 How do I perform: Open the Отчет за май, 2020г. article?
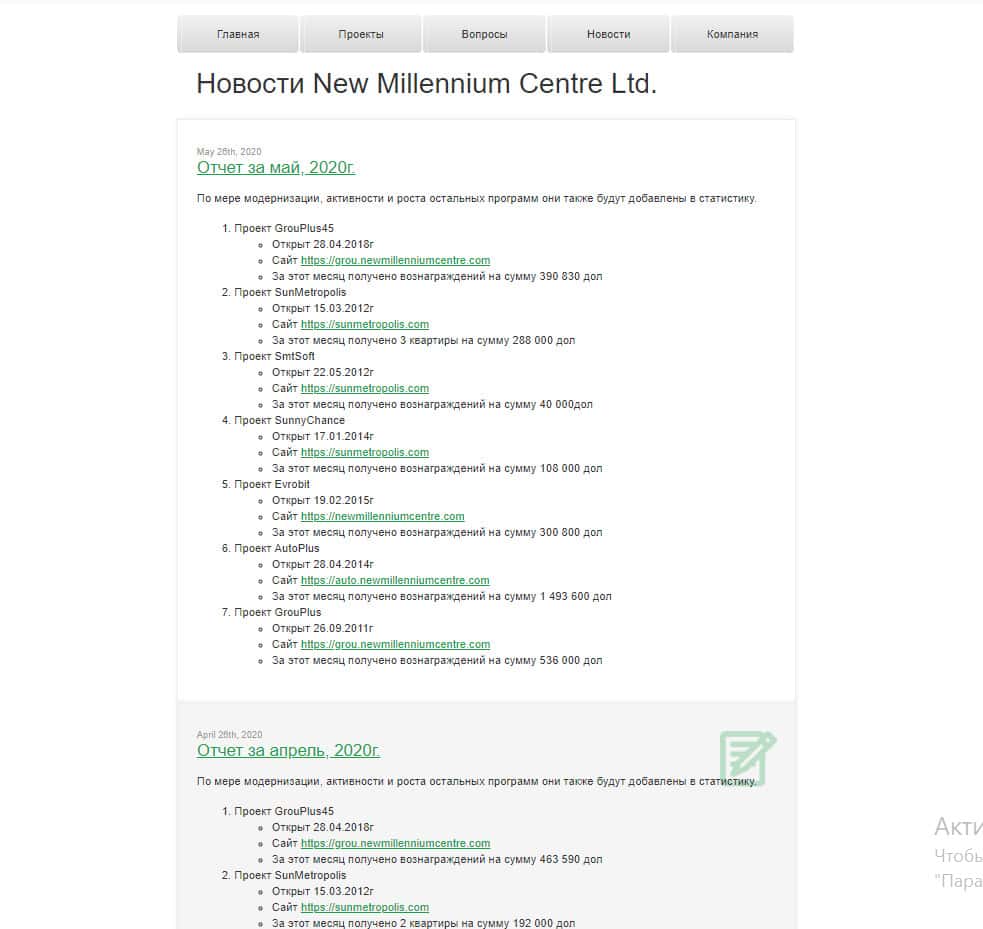(276, 167)
